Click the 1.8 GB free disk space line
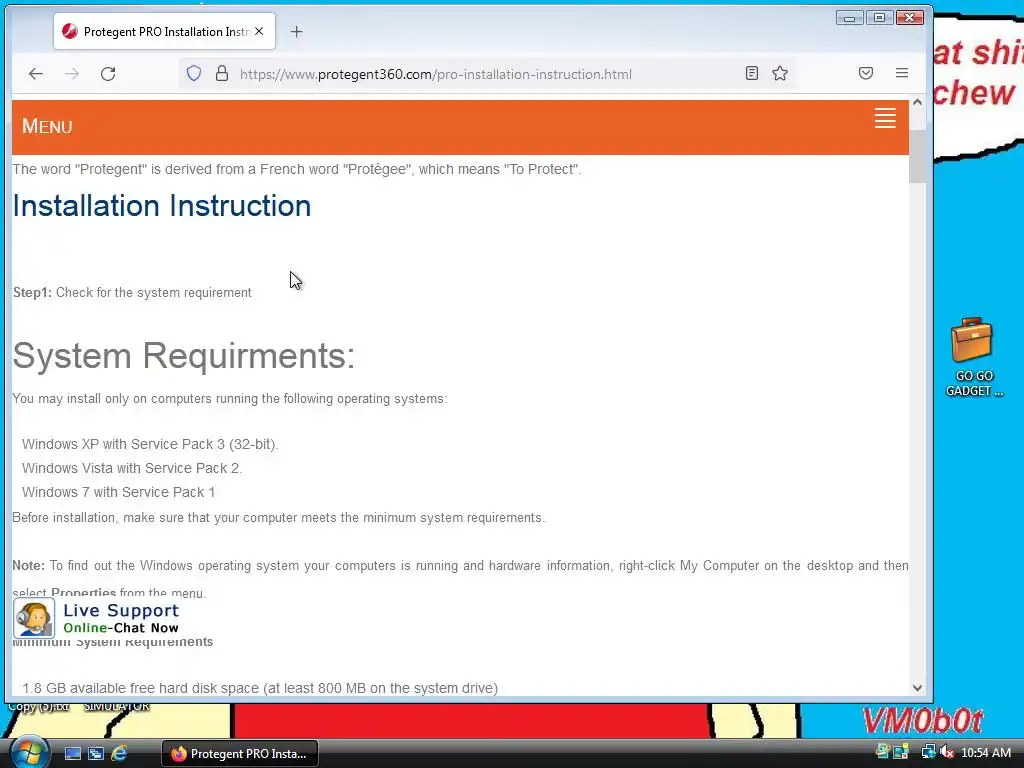This screenshot has height=768, width=1024. click(260, 688)
